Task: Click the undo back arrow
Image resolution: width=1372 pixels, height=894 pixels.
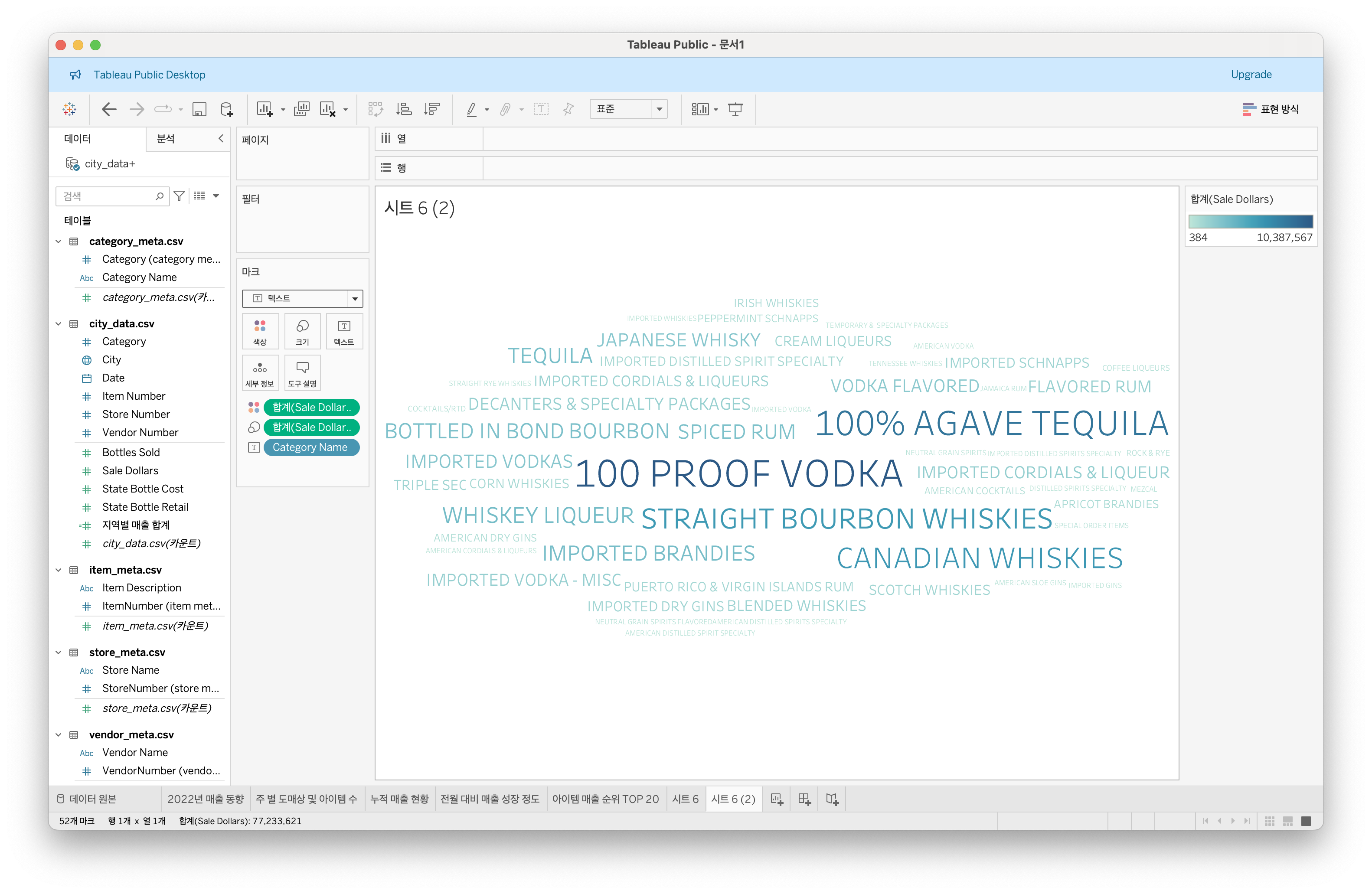Action: coord(109,109)
